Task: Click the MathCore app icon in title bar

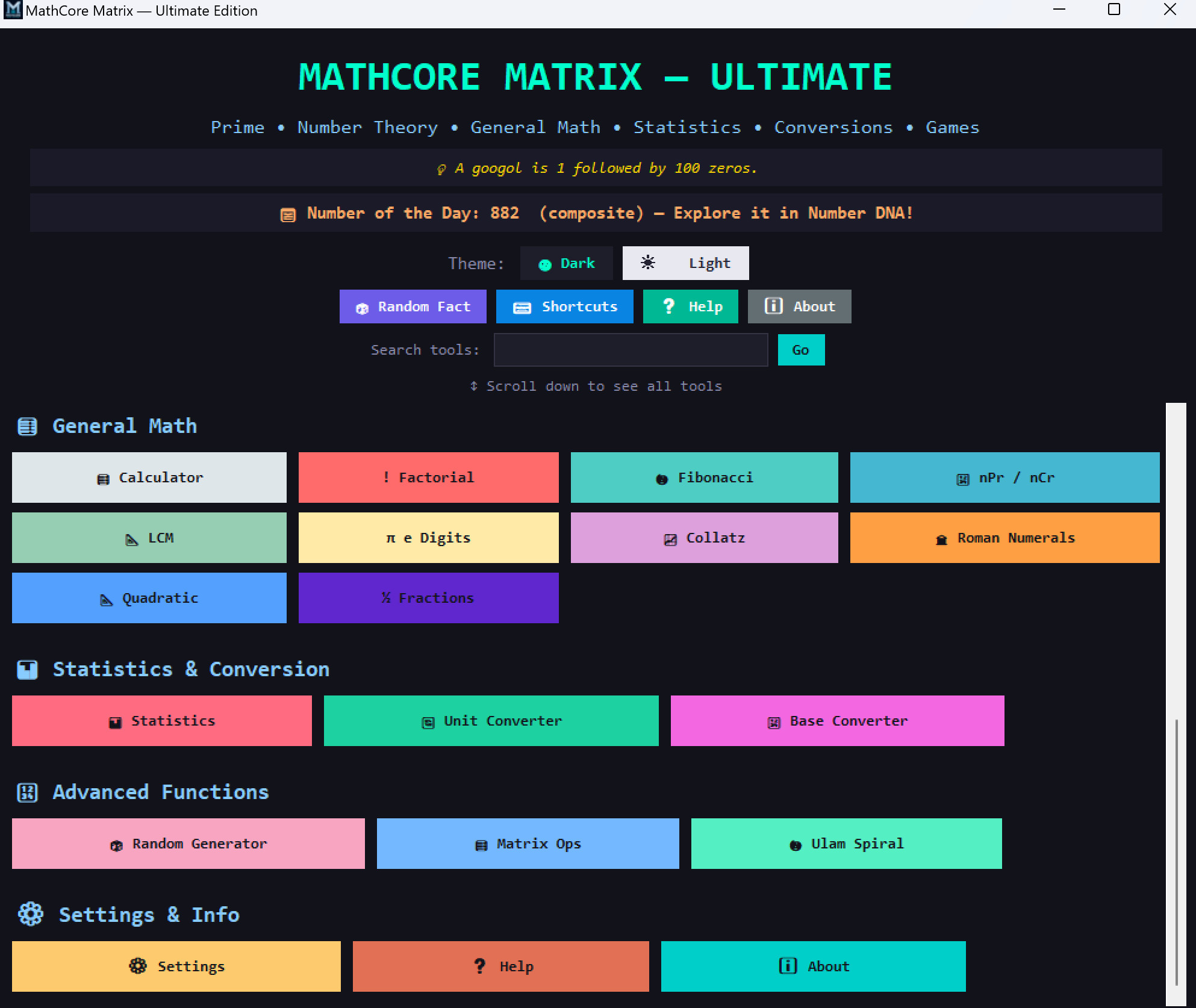Action: 13,10
